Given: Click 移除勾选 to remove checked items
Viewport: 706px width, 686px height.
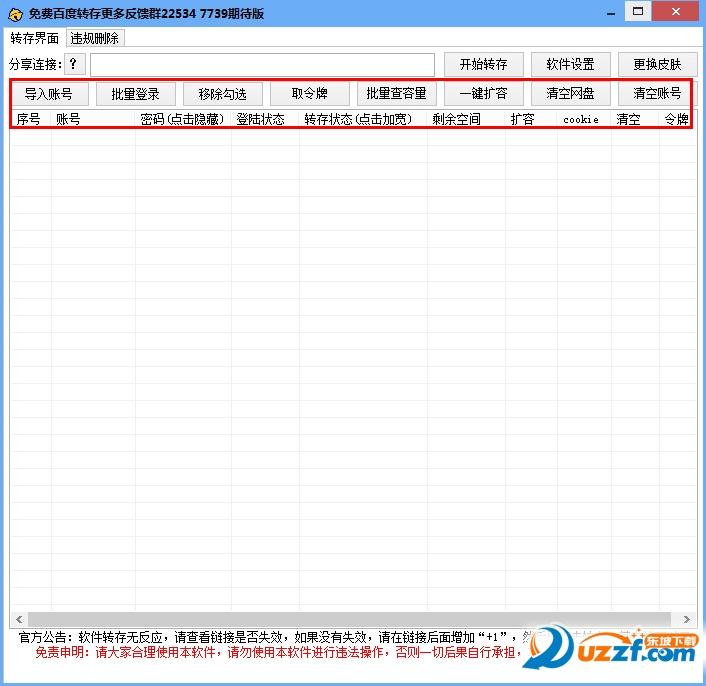Looking at the screenshot, I should 223,94.
